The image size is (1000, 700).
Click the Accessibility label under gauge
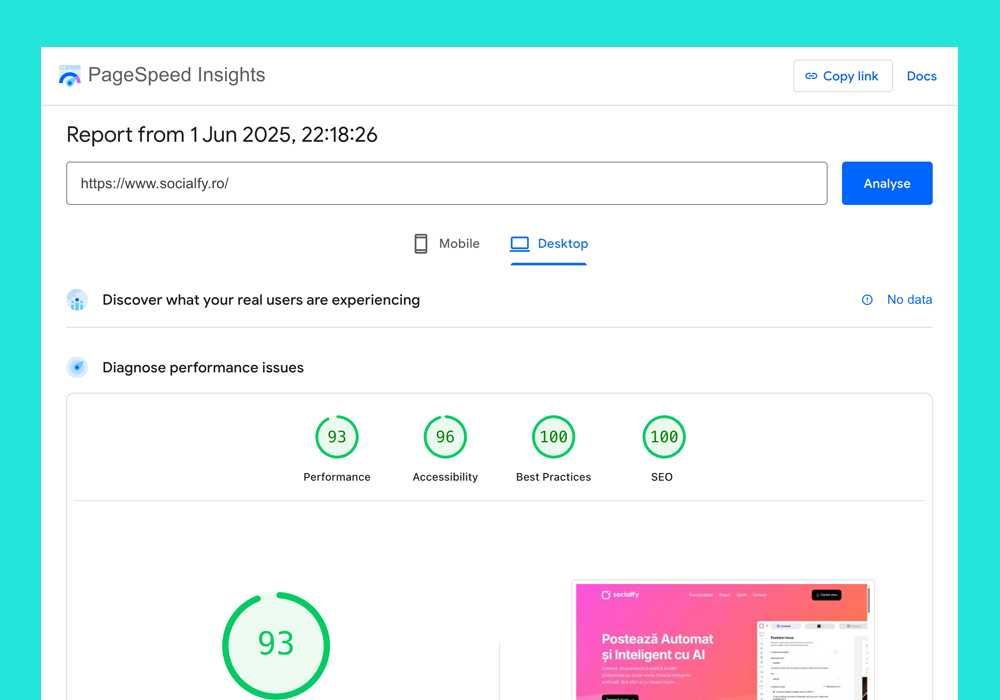pyautogui.click(x=445, y=477)
